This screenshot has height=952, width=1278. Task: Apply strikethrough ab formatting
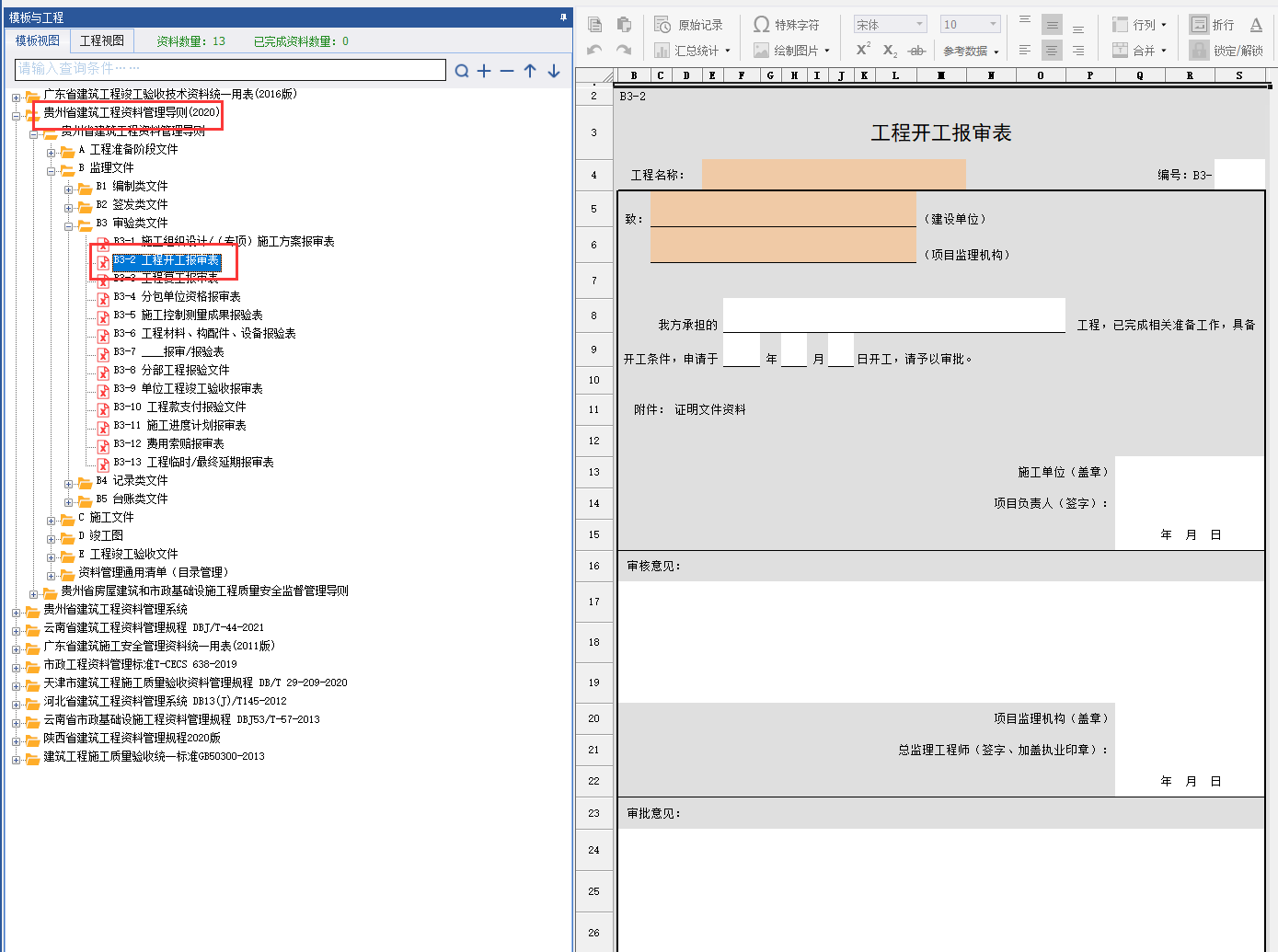pos(916,51)
